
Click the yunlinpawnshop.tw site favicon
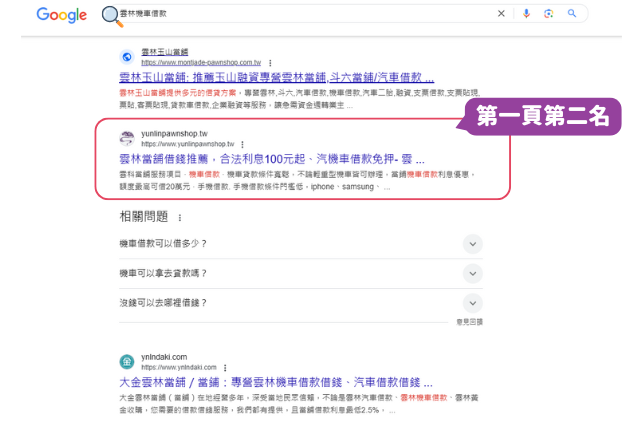coord(127,138)
